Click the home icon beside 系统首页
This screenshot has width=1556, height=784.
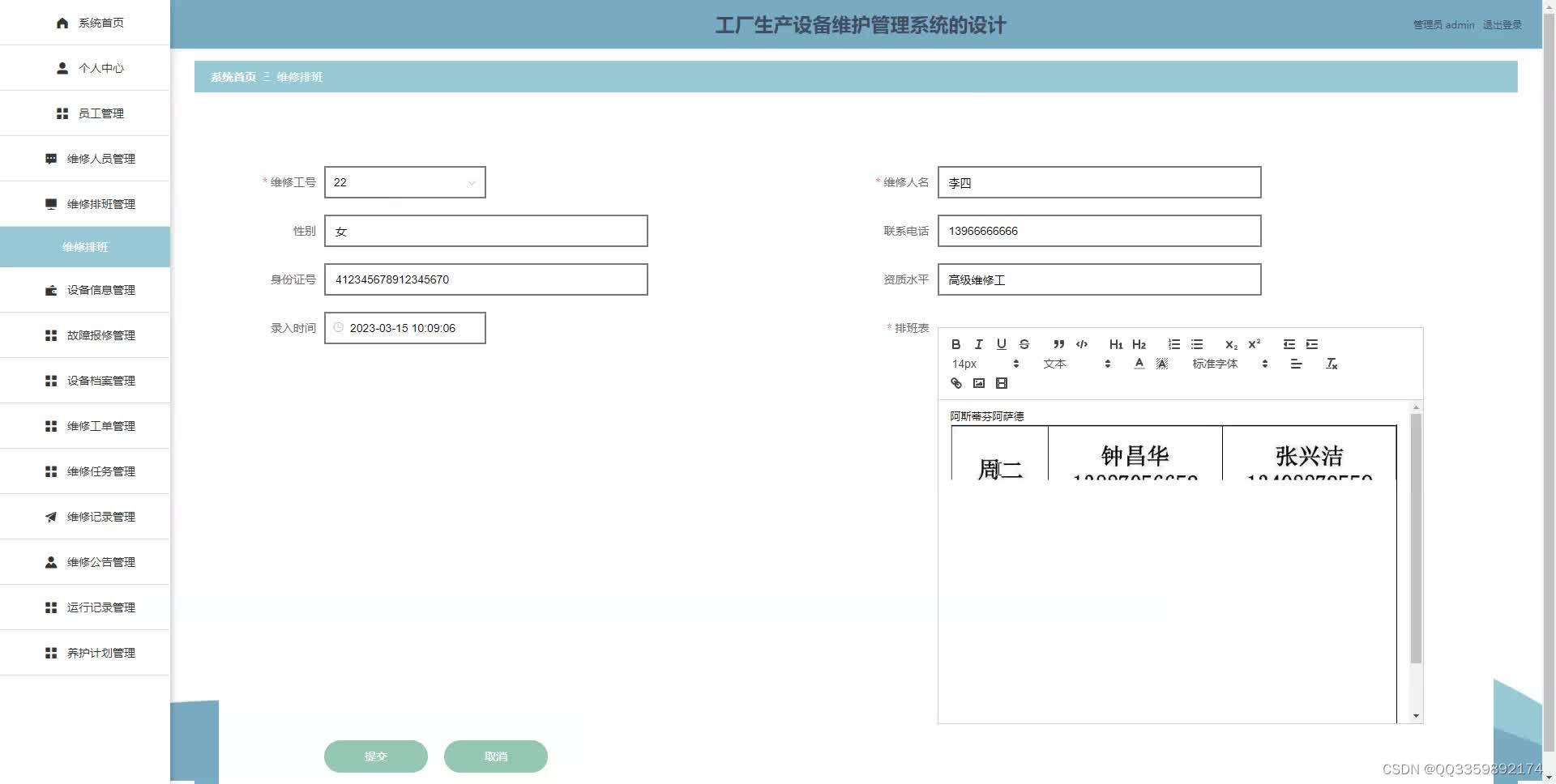[62, 23]
